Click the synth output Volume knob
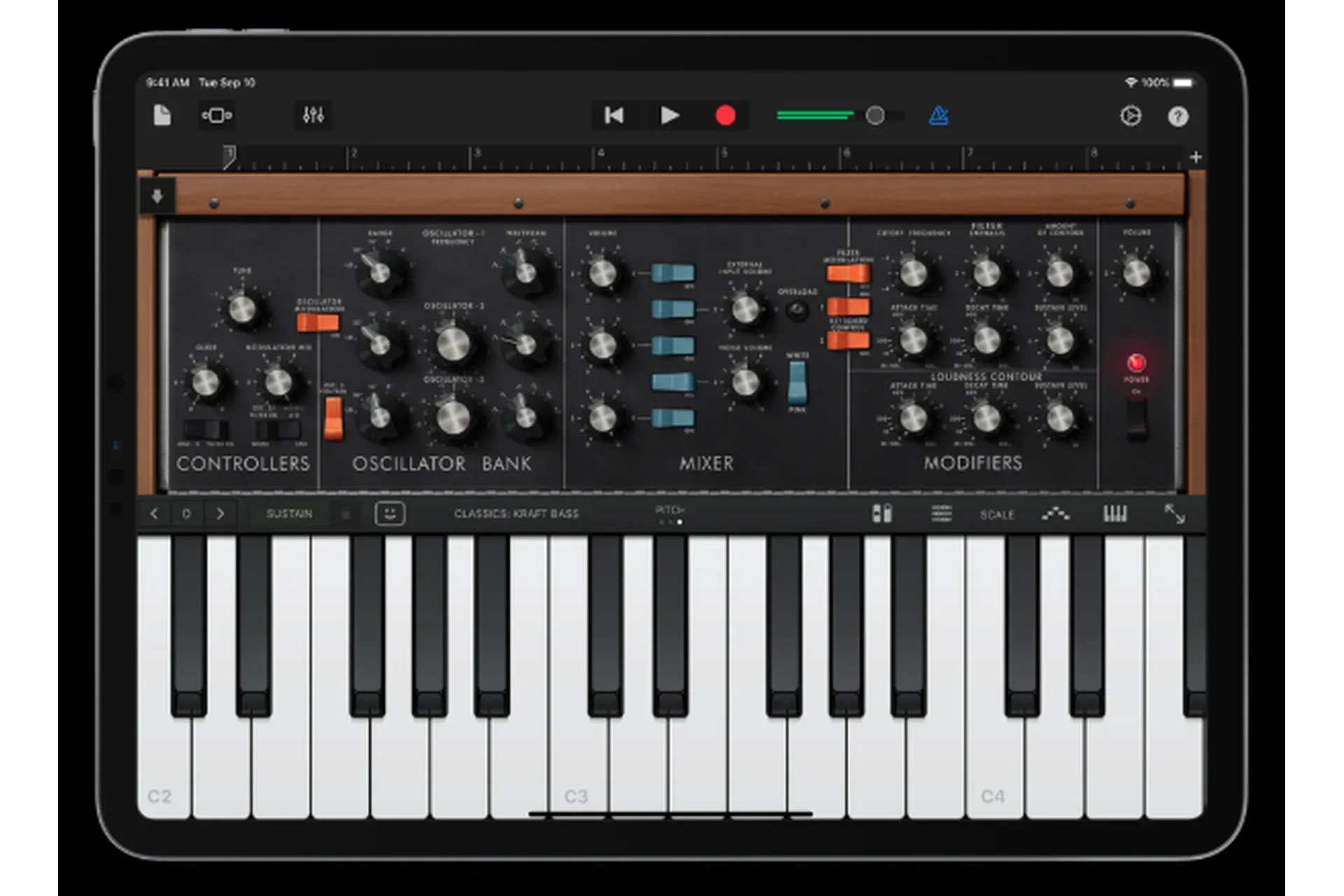 click(1136, 273)
